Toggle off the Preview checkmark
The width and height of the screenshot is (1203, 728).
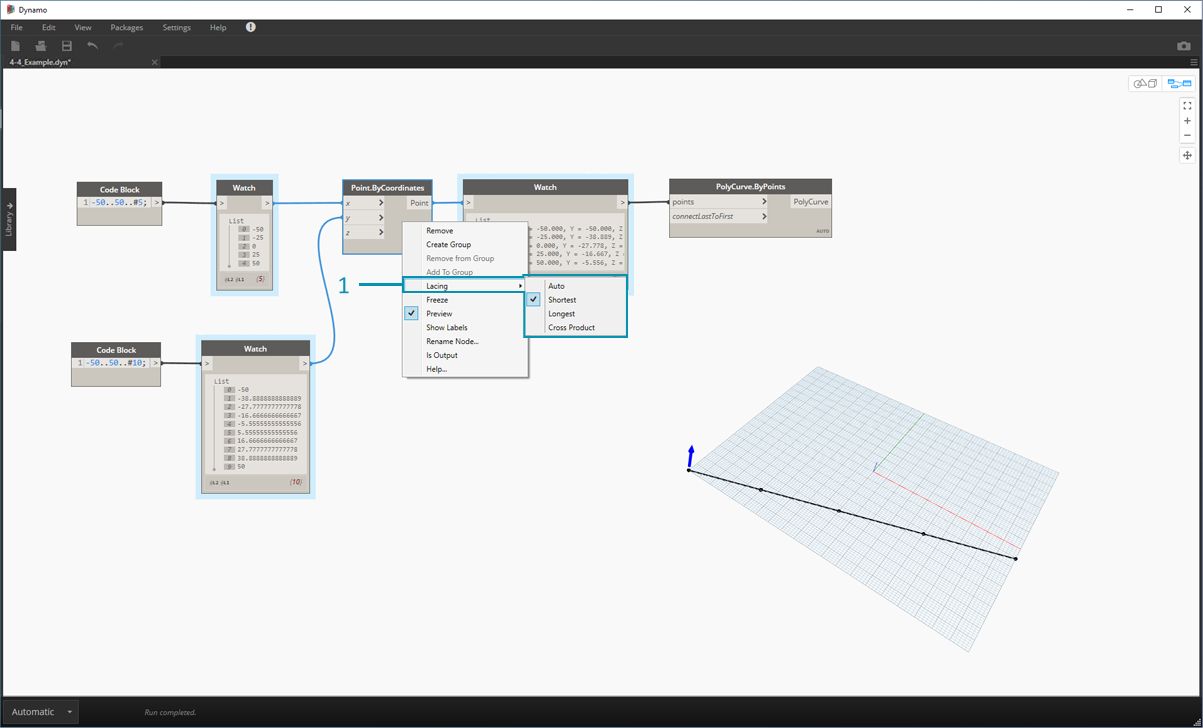tap(411, 313)
